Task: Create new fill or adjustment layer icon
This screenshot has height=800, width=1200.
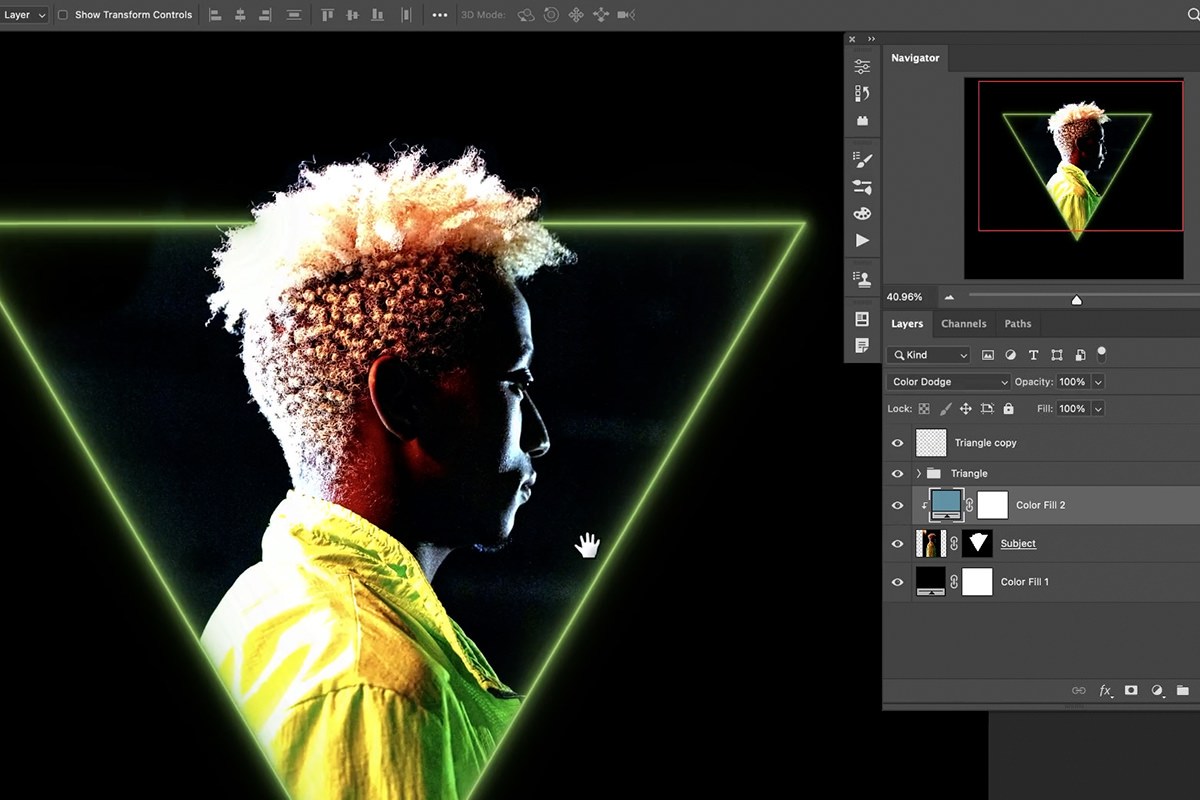Action: [x=1157, y=690]
